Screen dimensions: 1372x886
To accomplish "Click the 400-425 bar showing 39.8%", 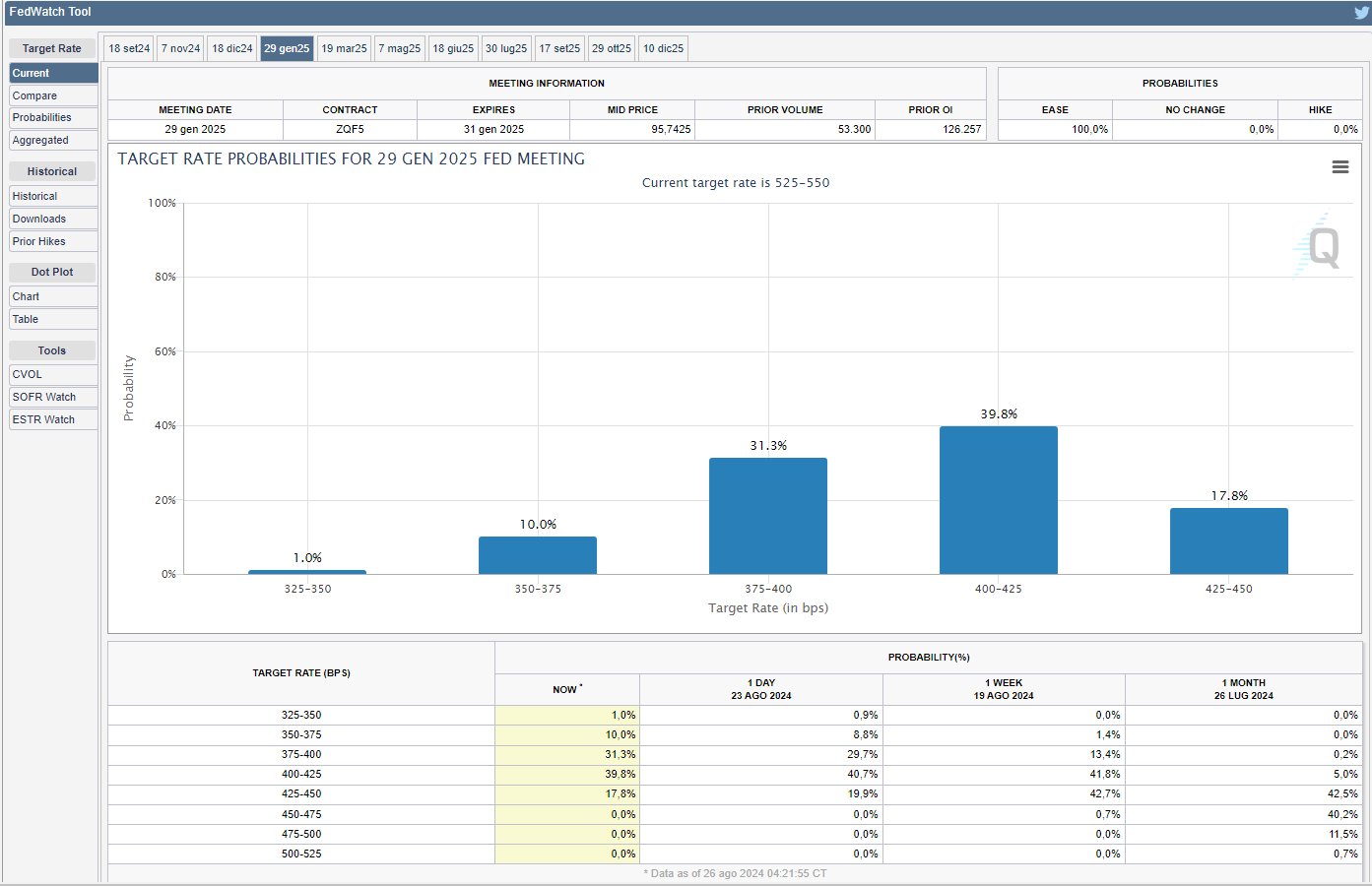I will tap(998, 500).
